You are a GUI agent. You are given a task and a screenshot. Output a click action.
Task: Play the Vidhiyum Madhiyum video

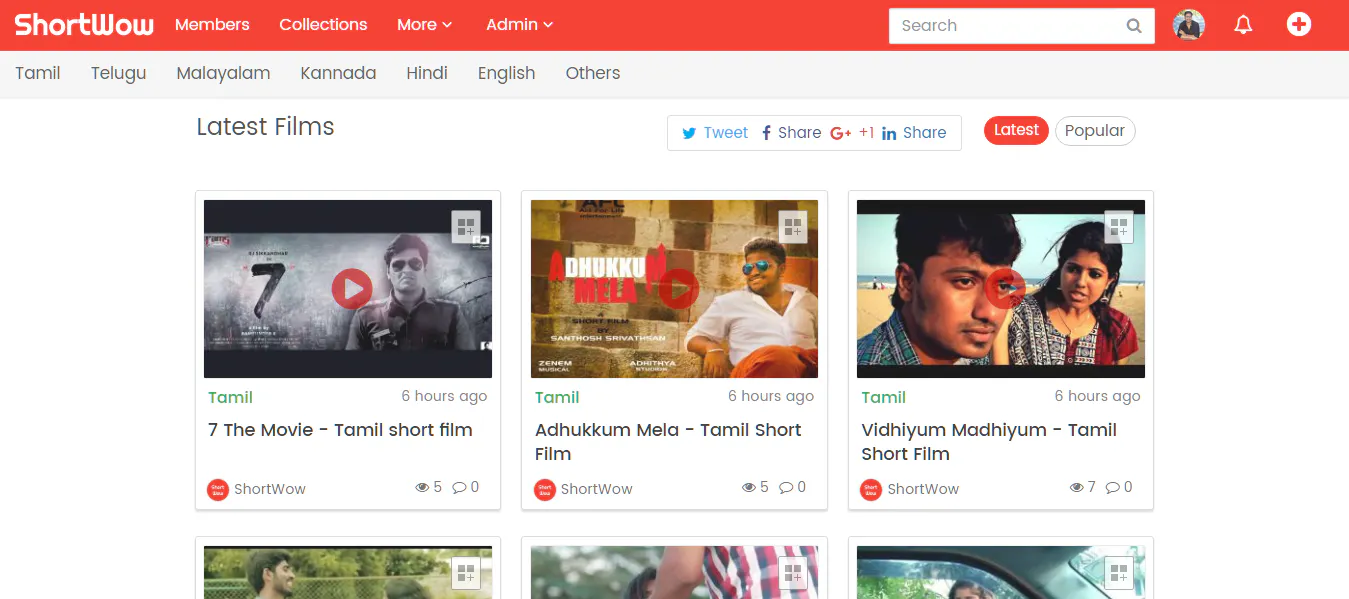click(x=1005, y=289)
